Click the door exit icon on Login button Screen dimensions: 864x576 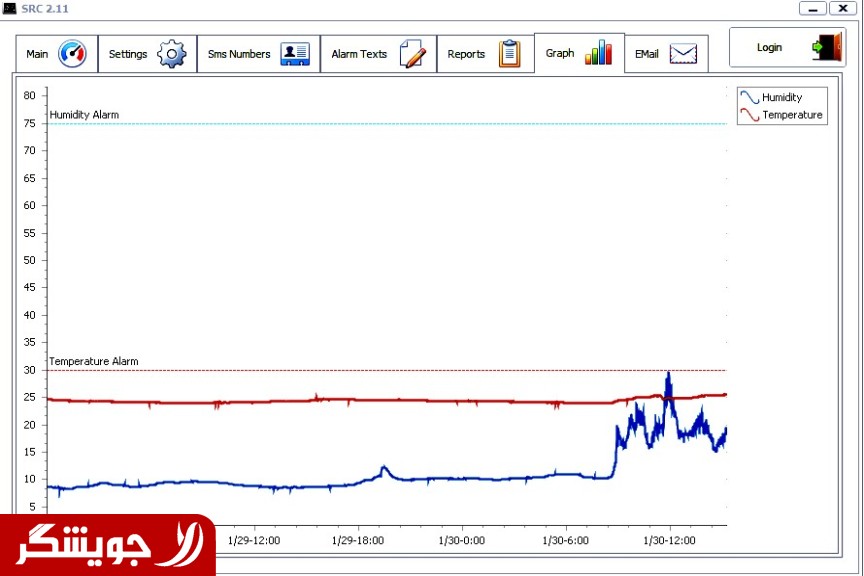826,47
